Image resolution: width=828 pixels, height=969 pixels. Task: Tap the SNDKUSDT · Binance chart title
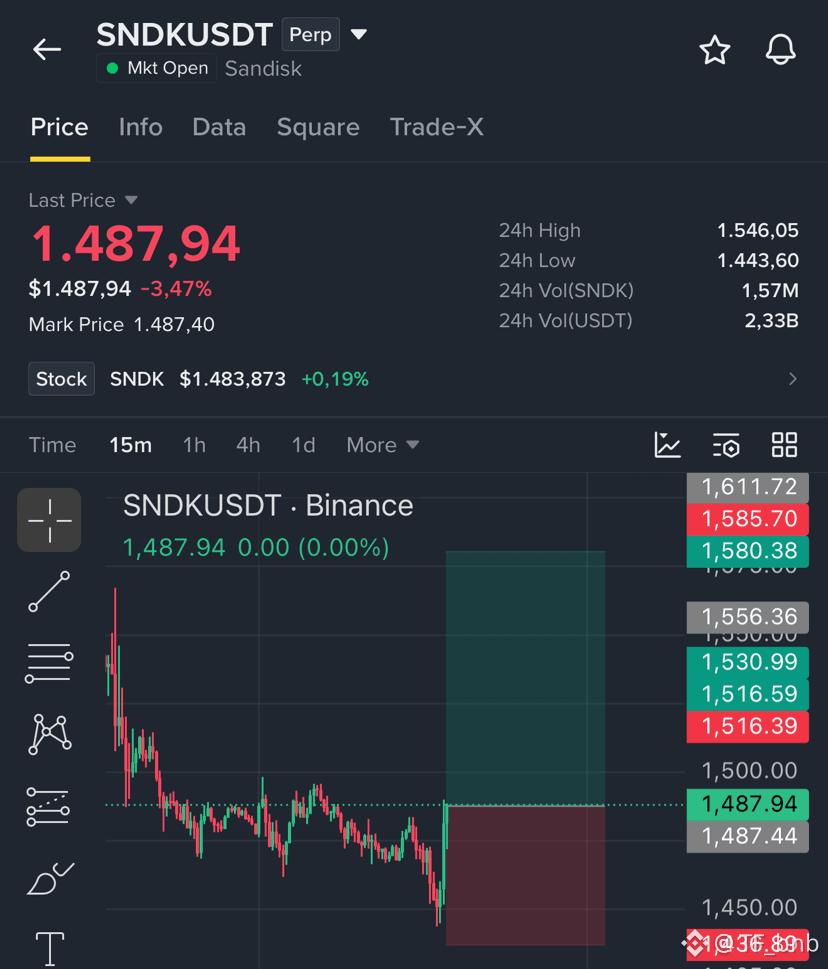[x=268, y=506]
